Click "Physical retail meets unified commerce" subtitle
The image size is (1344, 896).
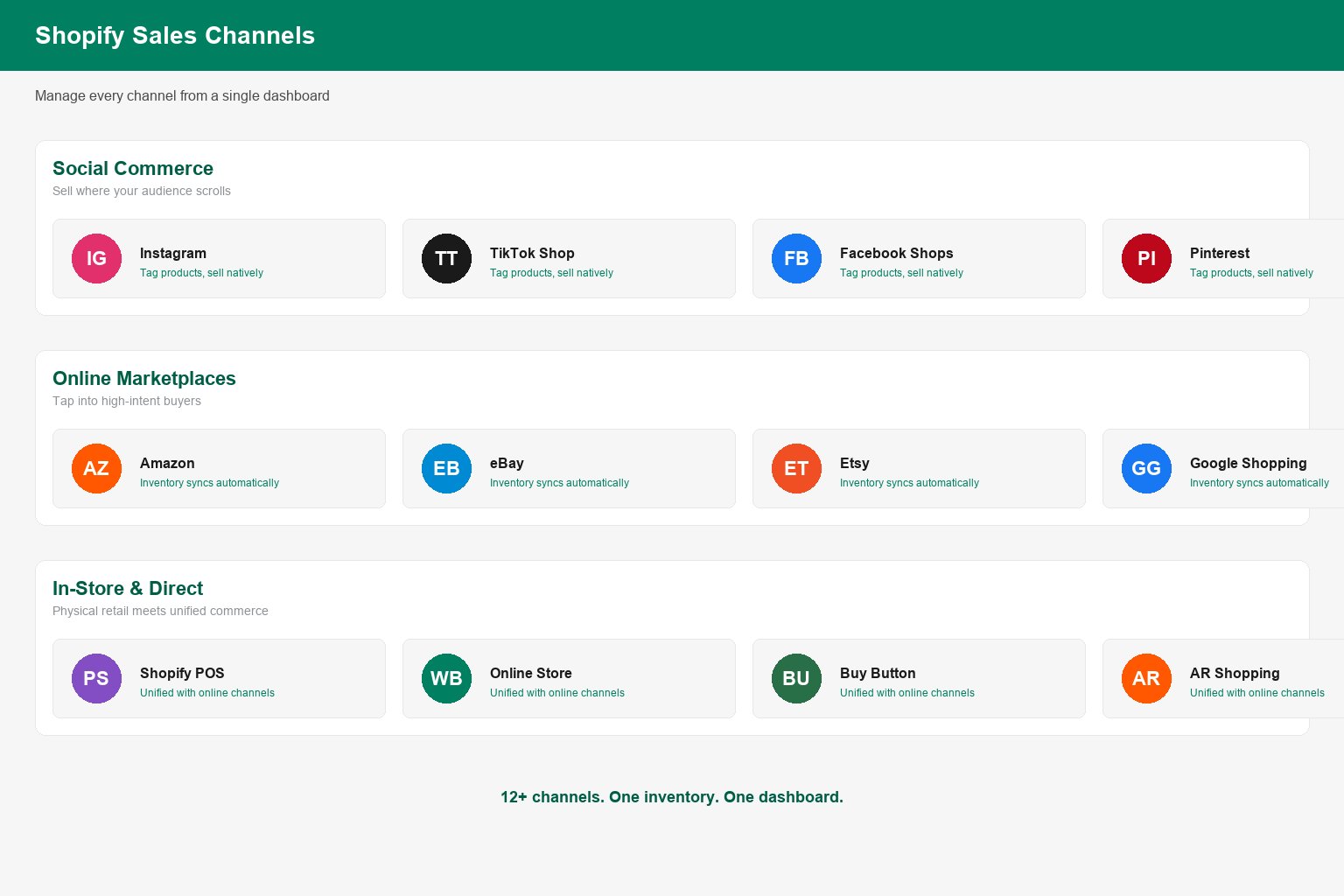[x=160, y=611]
